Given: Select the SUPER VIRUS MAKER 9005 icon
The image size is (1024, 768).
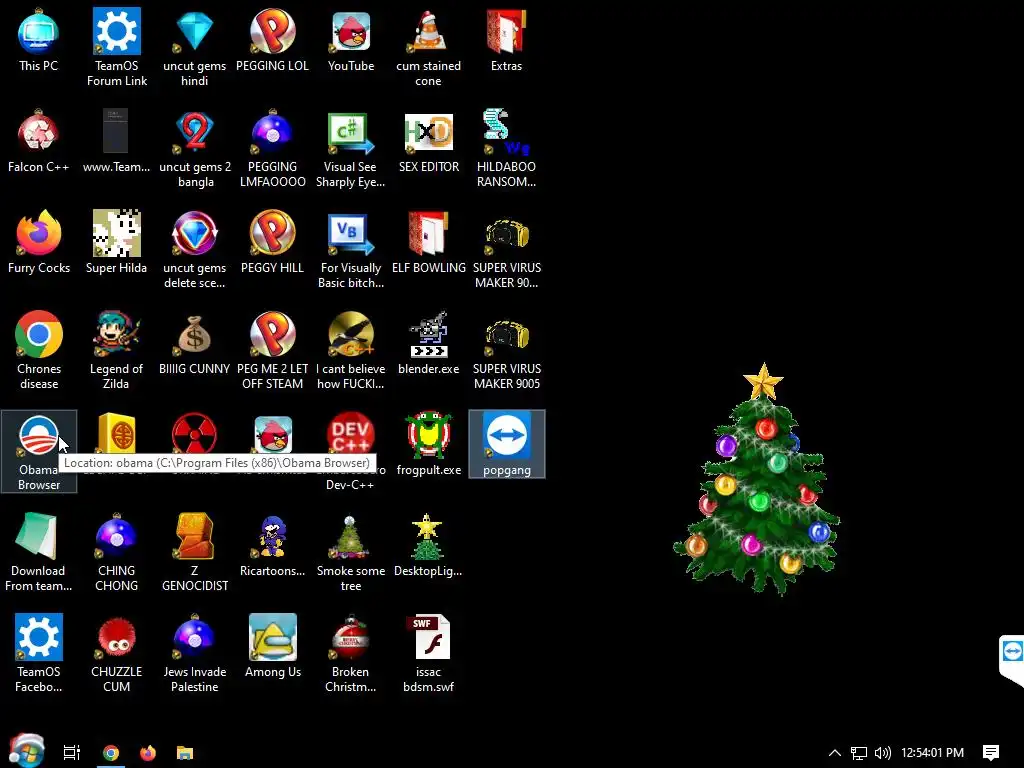Looking at the screenshot, I should (506, 351).
